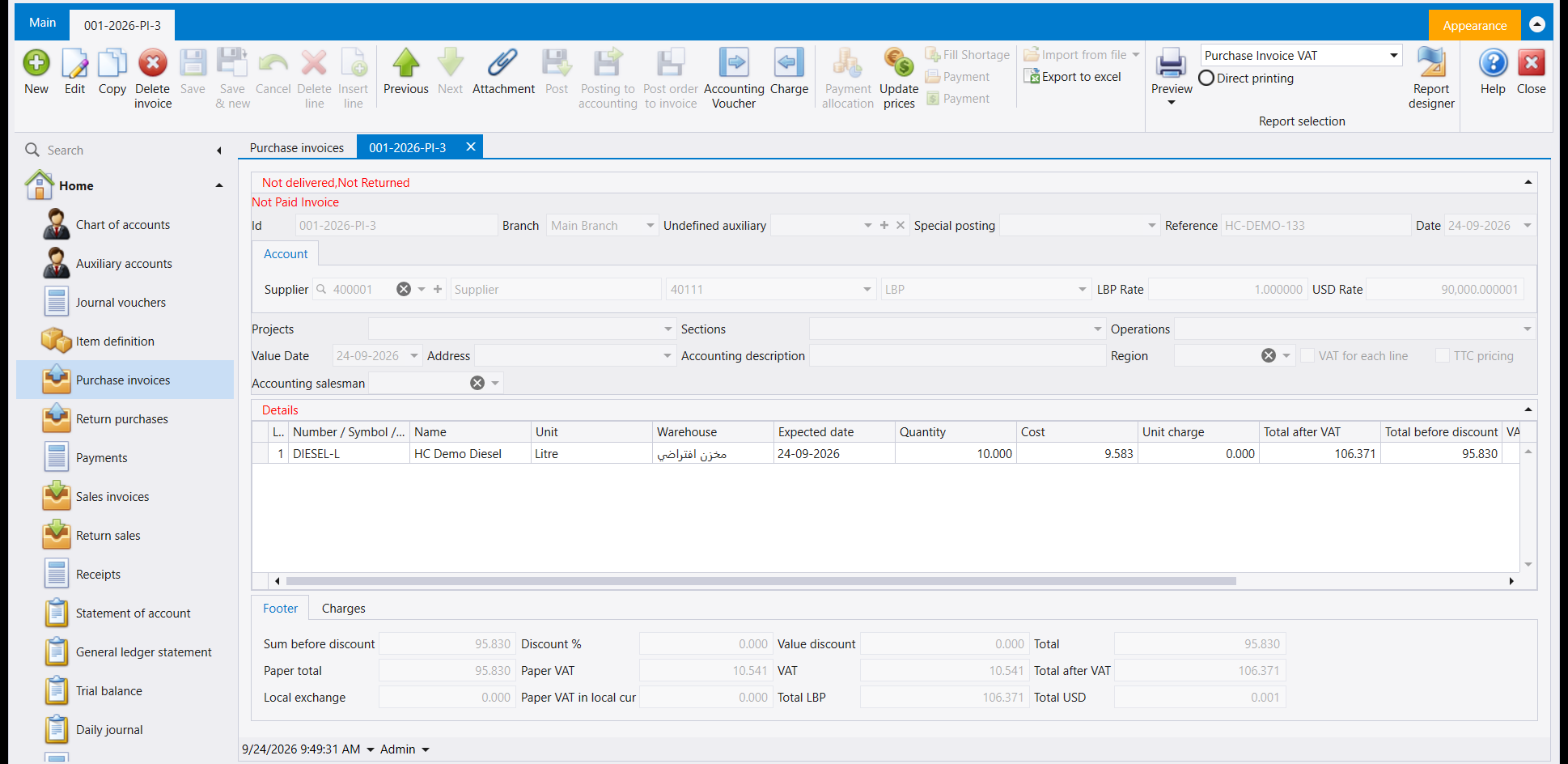Close the 001-2026-PI-3 document tab
Screen dimensions: 1568x764
pos(471,146)
